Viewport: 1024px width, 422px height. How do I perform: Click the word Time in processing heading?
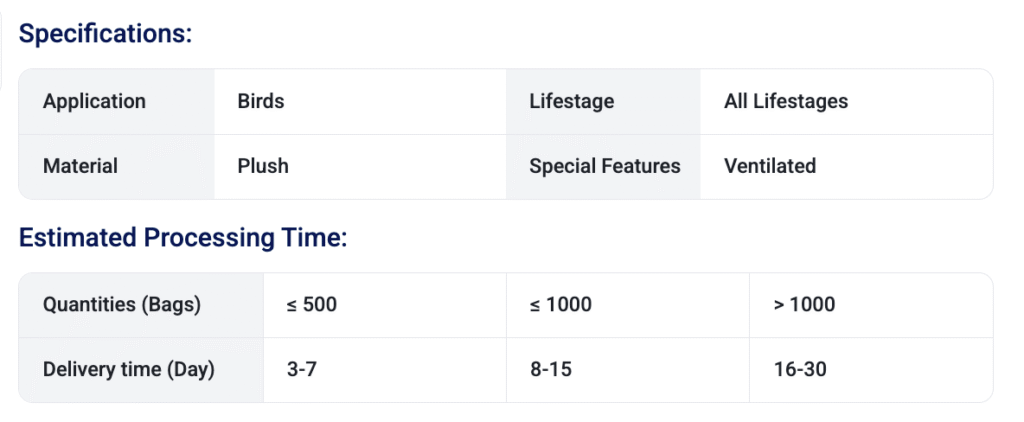(x=312, y=238)
